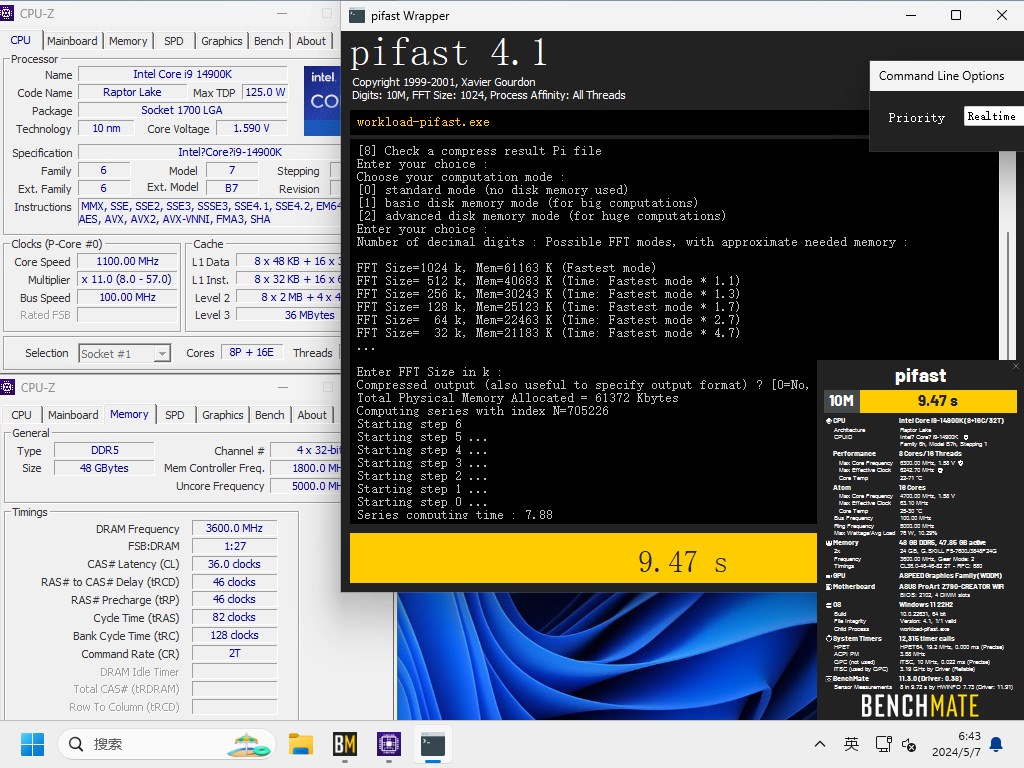
Task: Click the Intel Core logo in CPU-Z
Action: pyautogui.click(x=322, y=101)
